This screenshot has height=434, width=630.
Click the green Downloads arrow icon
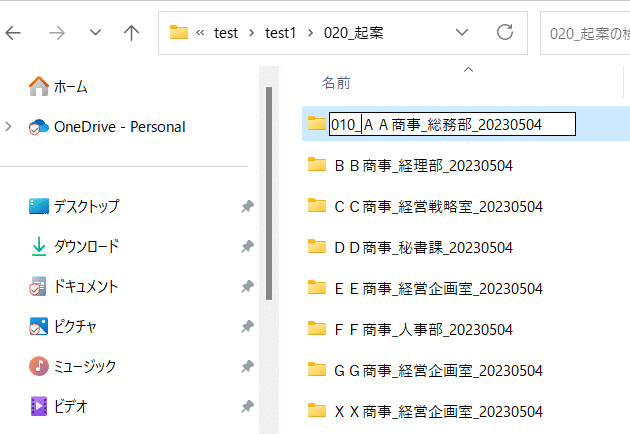pos(39,246)
